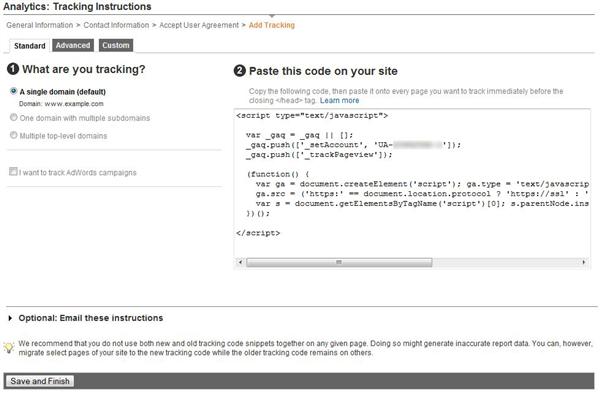This screenshot has width=600, height=393.
Task: Click the 'What are you tracking?' heading
Action: pyautogui.click(x=83, y=69)
